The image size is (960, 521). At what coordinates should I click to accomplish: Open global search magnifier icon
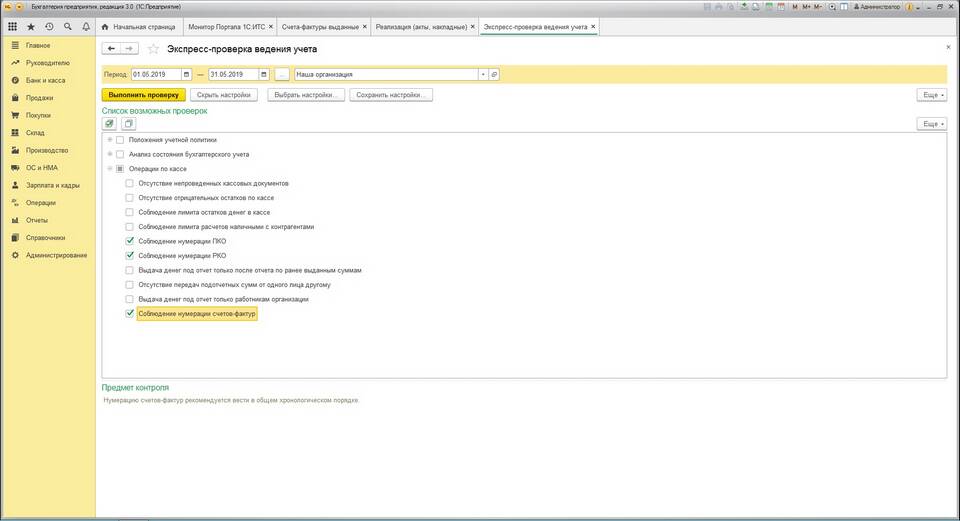(x=67, y=27)
